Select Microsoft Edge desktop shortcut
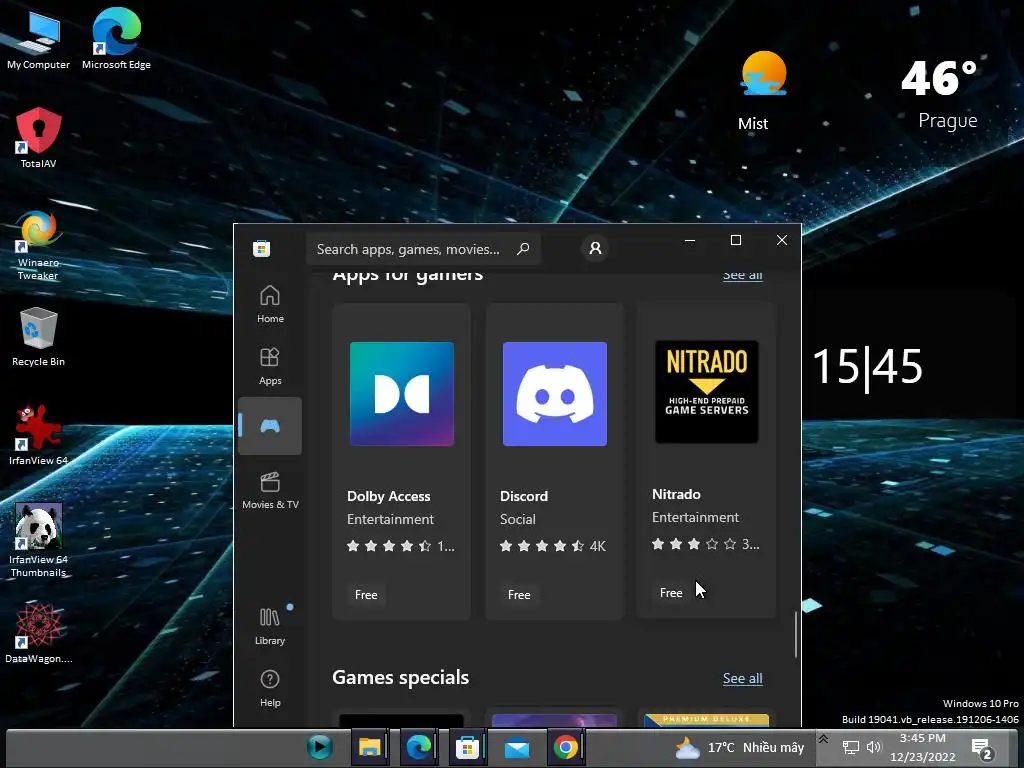1024x768 pixels. [116, 39]
